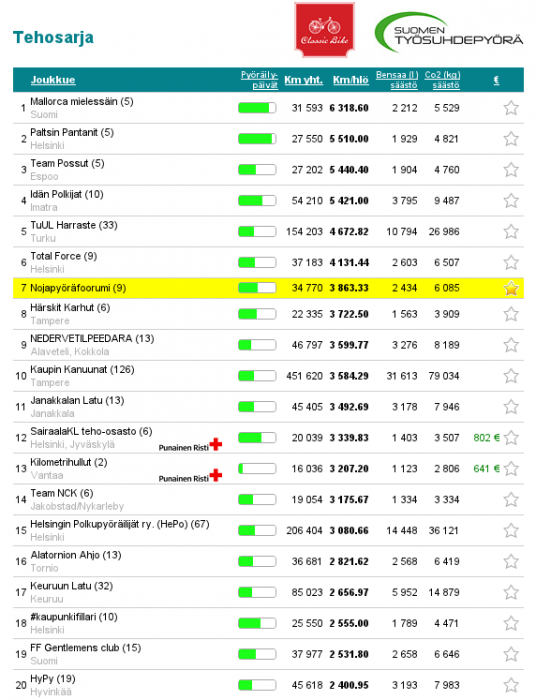Sort by the € column header
The image size is (536, 700).
pyautogui.click(x=496, y=80)
